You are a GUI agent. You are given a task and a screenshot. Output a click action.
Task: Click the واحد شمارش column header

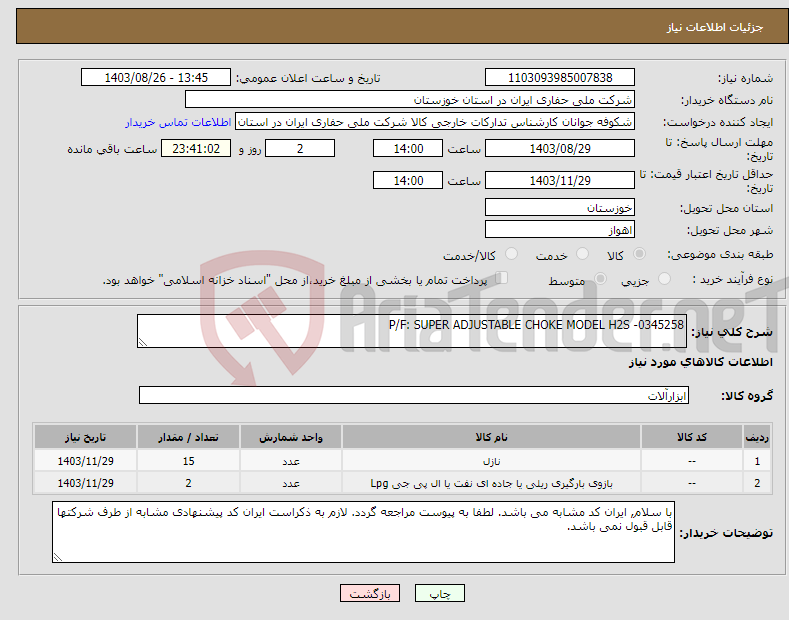291,437
